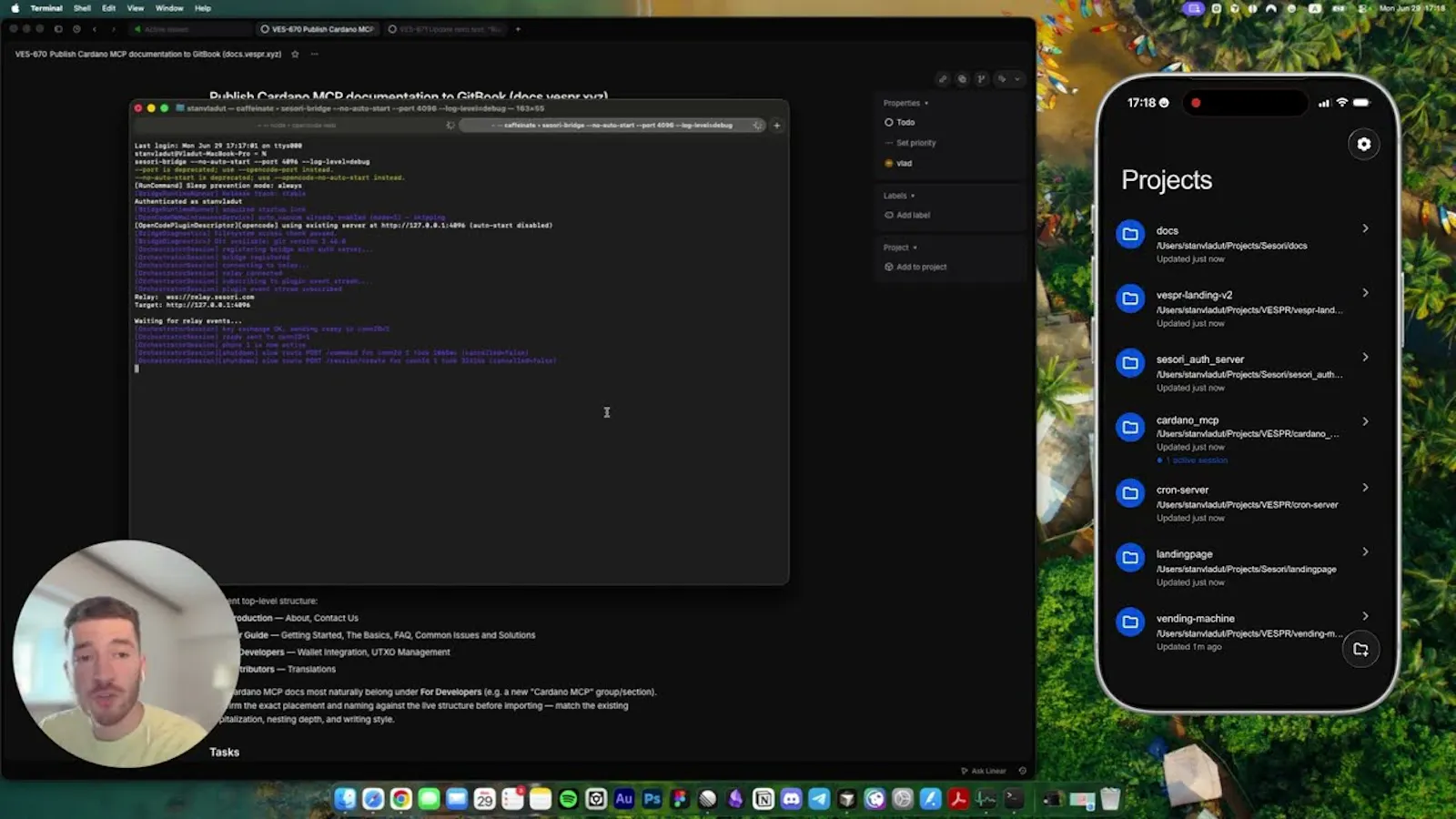The image size is (1456, 819).
Task: Open Notion from the dock
Action: [763, 799]
